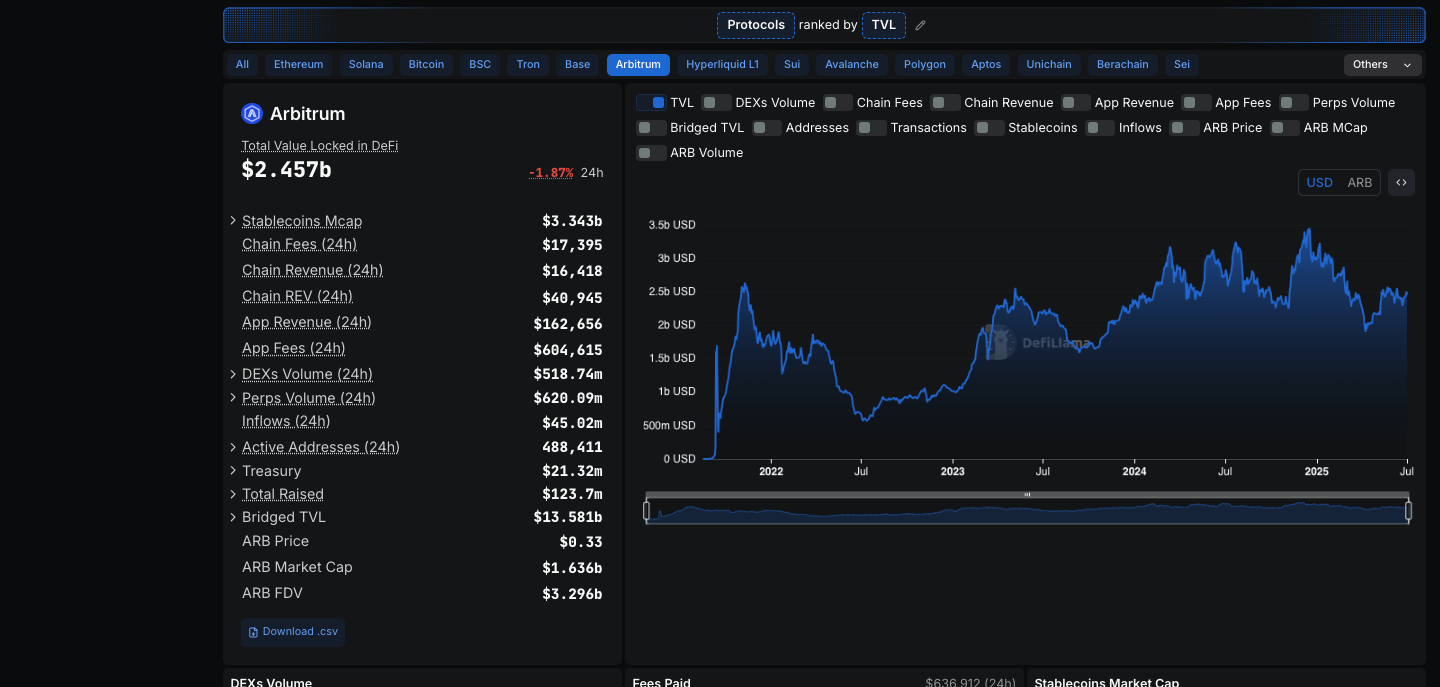Screen dimensions: 1440x687
Task: Enable the Inflows chart toggle
Action: [x=1100, y=128]
